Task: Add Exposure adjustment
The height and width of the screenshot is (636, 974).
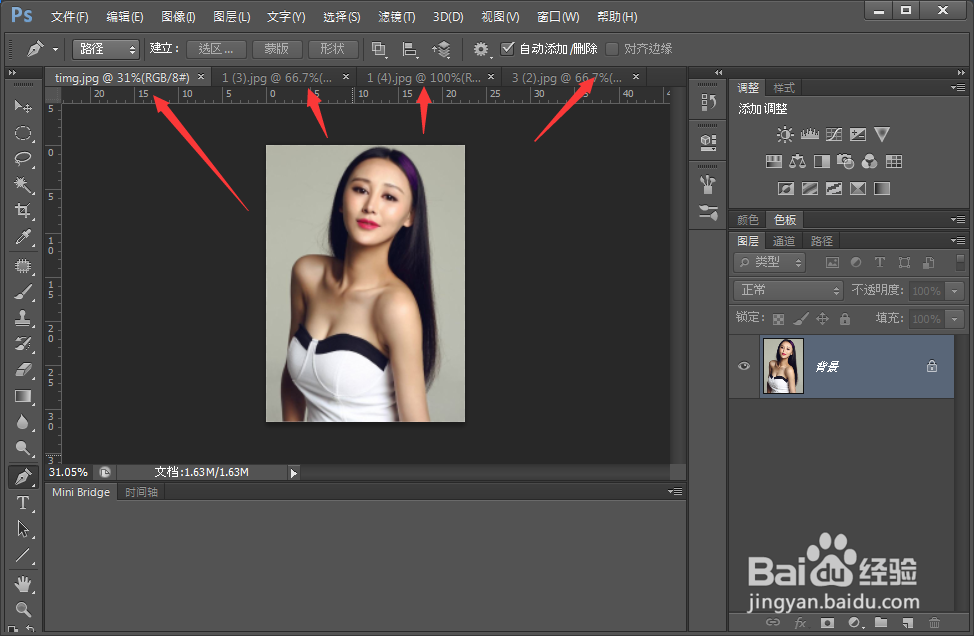Action: (858, 134)
